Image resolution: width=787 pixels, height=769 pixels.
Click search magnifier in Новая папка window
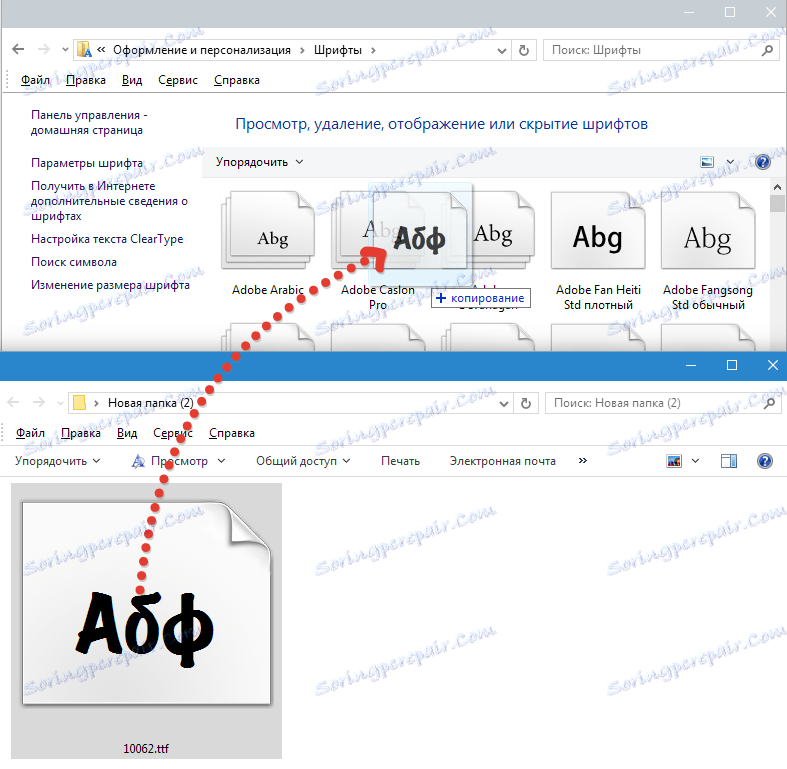(x=769, y=403)
